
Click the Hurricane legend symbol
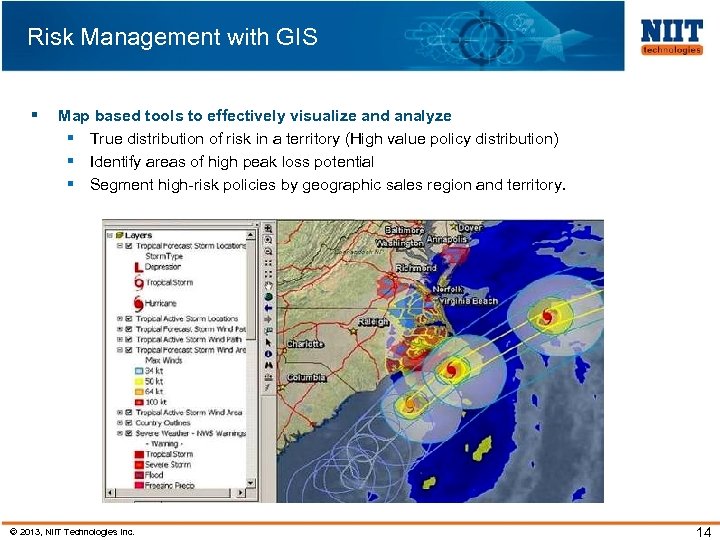tap(139, 303)
